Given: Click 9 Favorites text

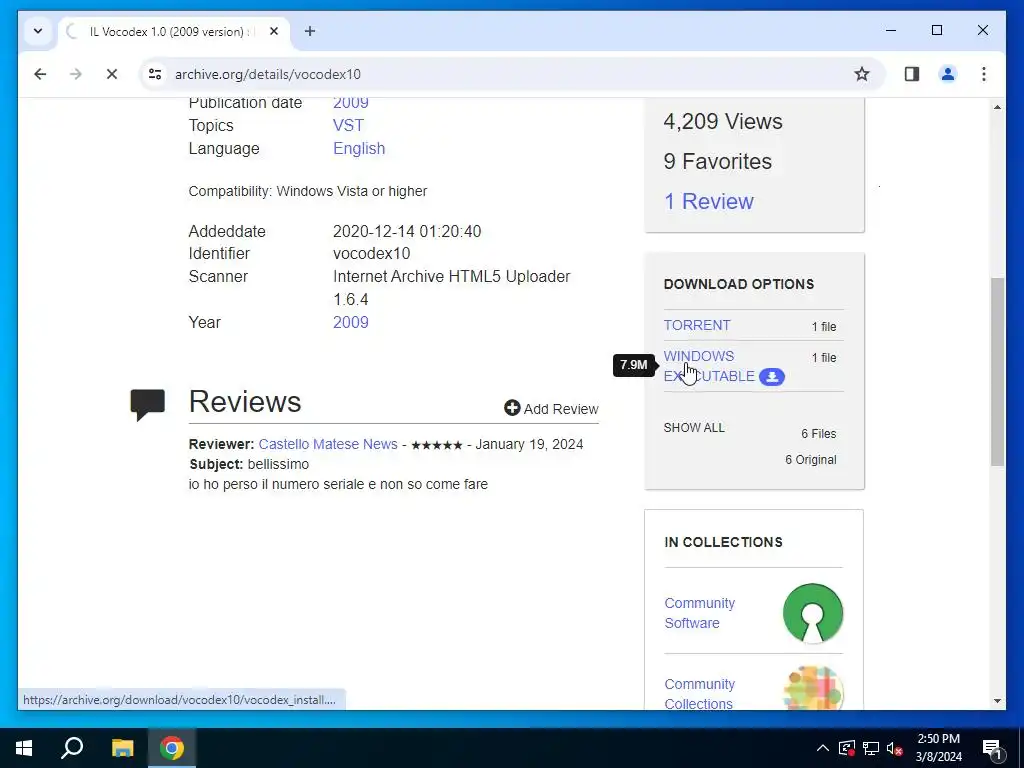Looking at the screenshot, I should click(x=718, y=161).
